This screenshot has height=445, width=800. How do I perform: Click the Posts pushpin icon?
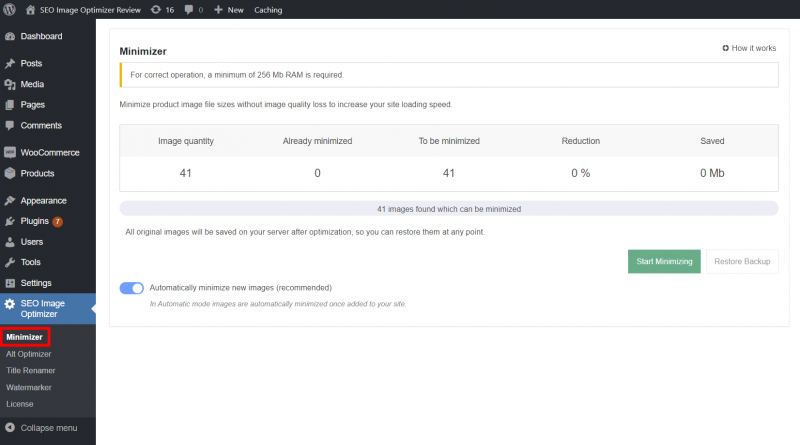(x=10, y=63)
